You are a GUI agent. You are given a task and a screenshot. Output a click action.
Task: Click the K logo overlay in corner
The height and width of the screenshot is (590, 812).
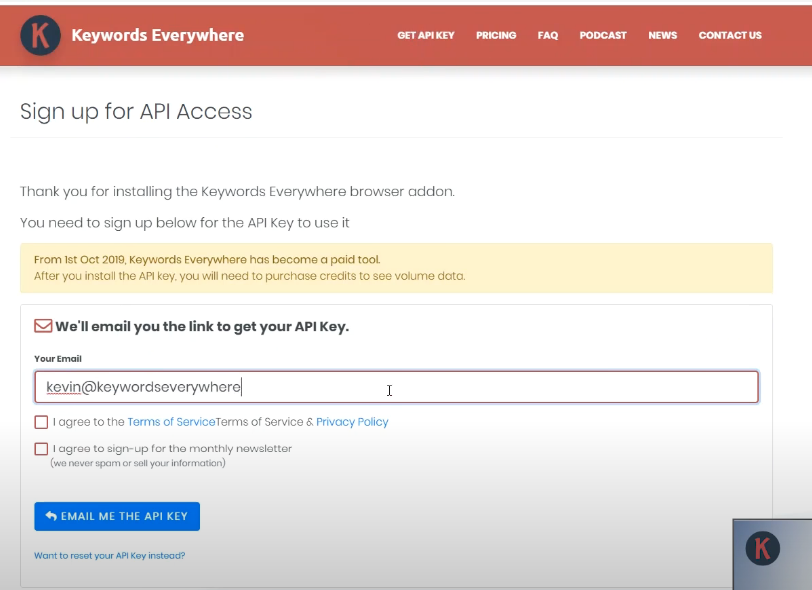(x=763, y=548)
